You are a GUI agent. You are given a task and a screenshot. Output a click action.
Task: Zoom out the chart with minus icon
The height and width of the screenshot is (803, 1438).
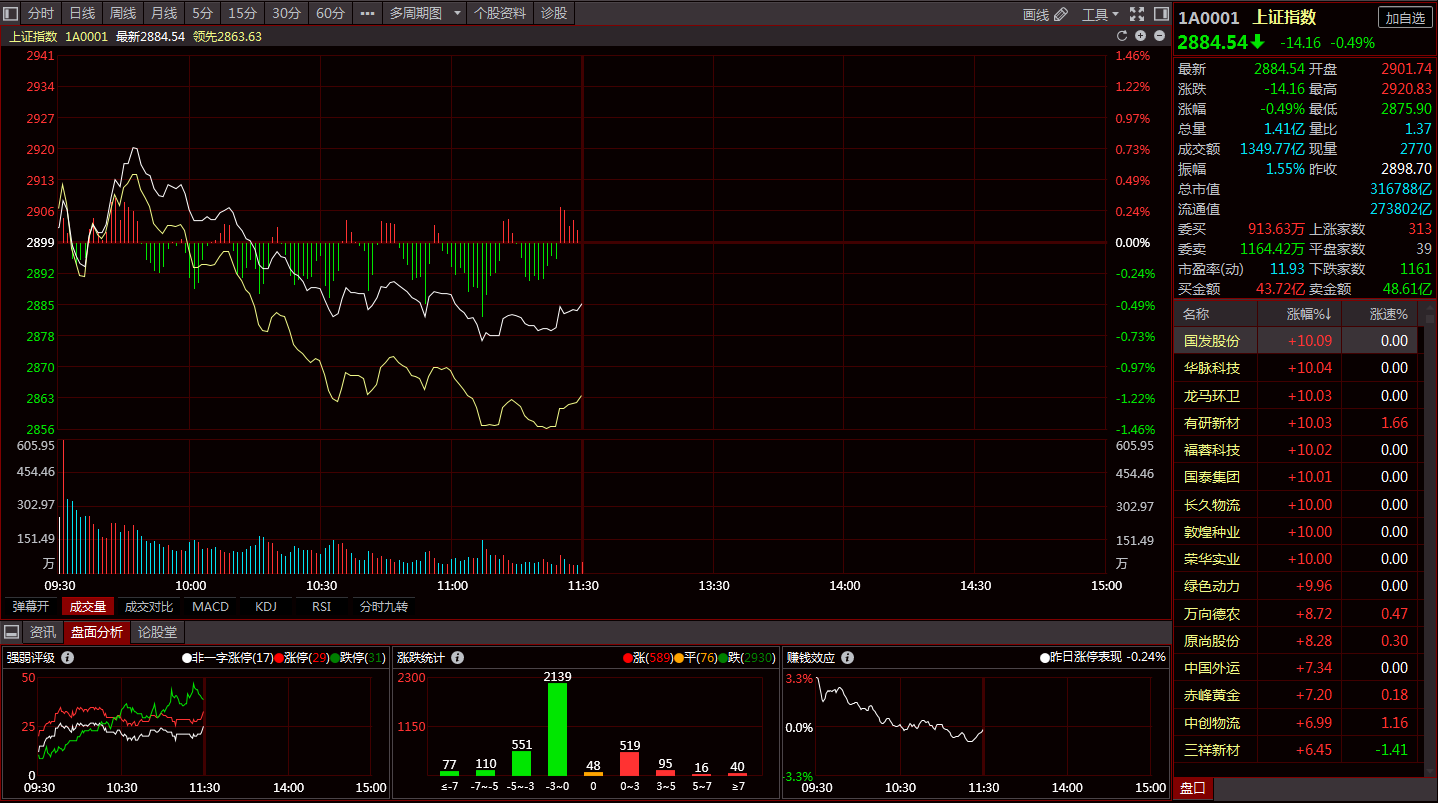(x=1159, y=36)
